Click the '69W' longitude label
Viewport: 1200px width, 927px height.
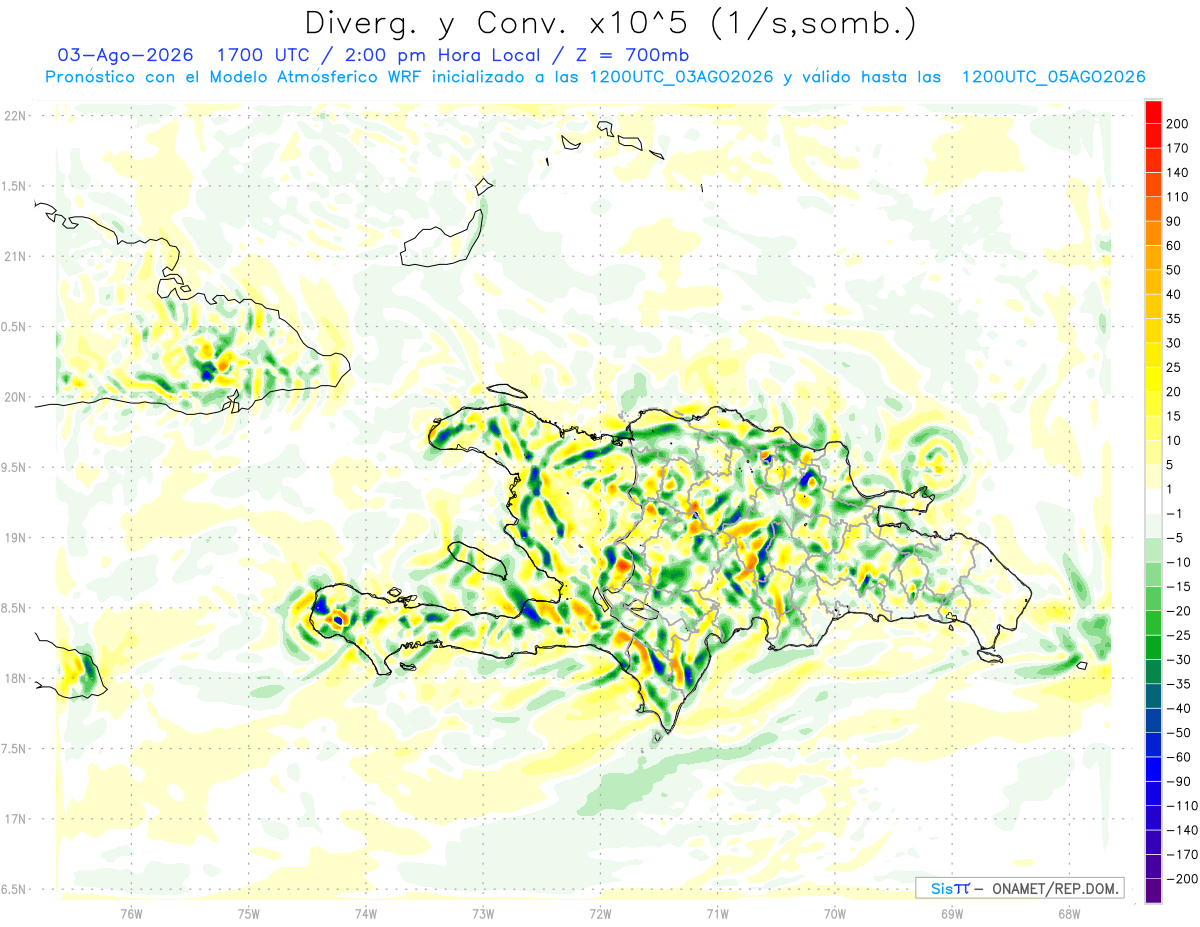(x=951, y=914)
